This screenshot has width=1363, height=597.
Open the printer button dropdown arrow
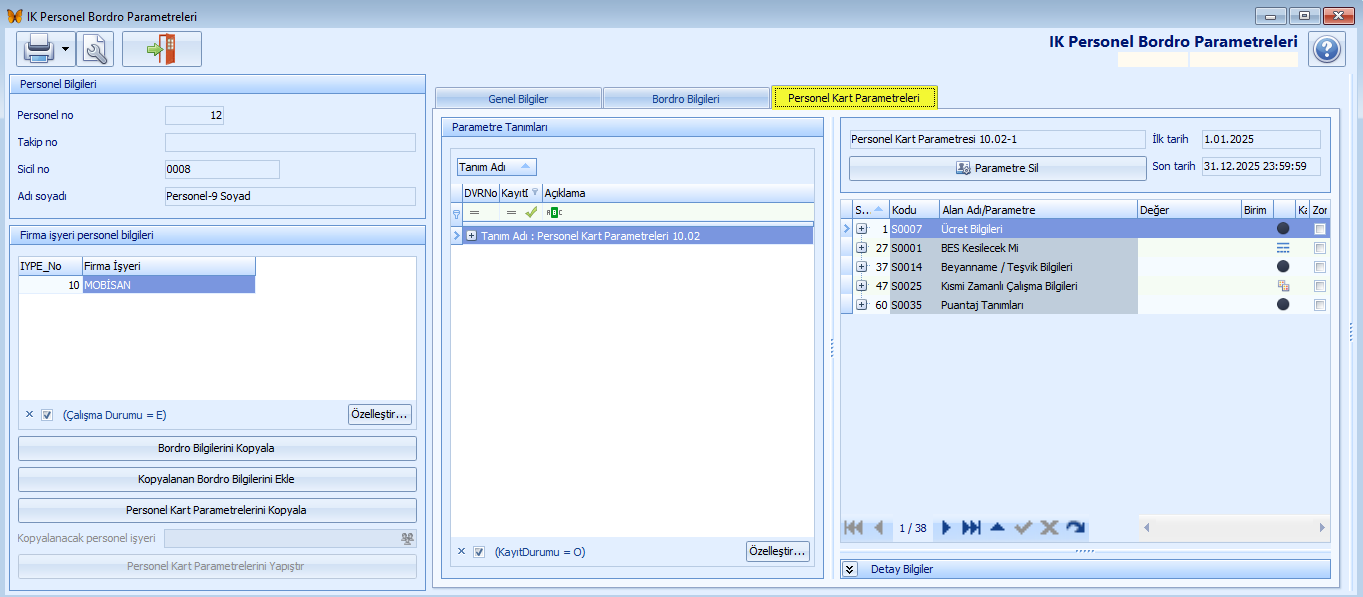[66, 49]
